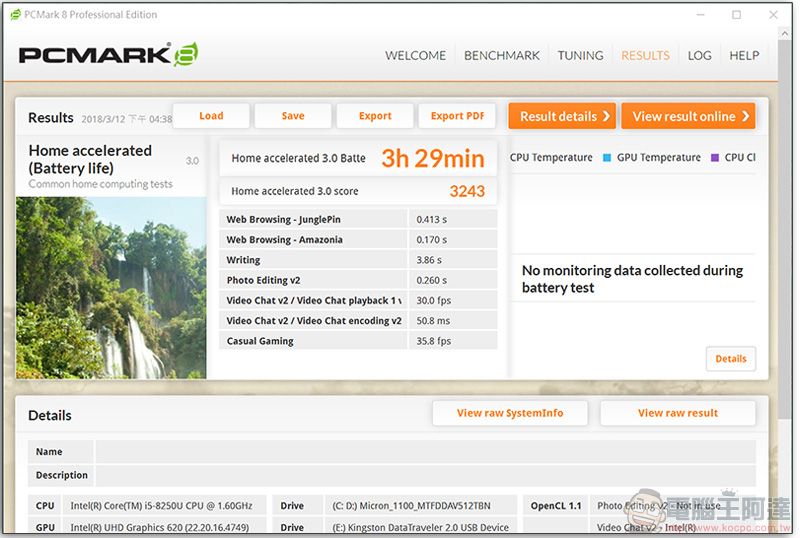
Task: Click the Name input field
Action: pos(425,452)
